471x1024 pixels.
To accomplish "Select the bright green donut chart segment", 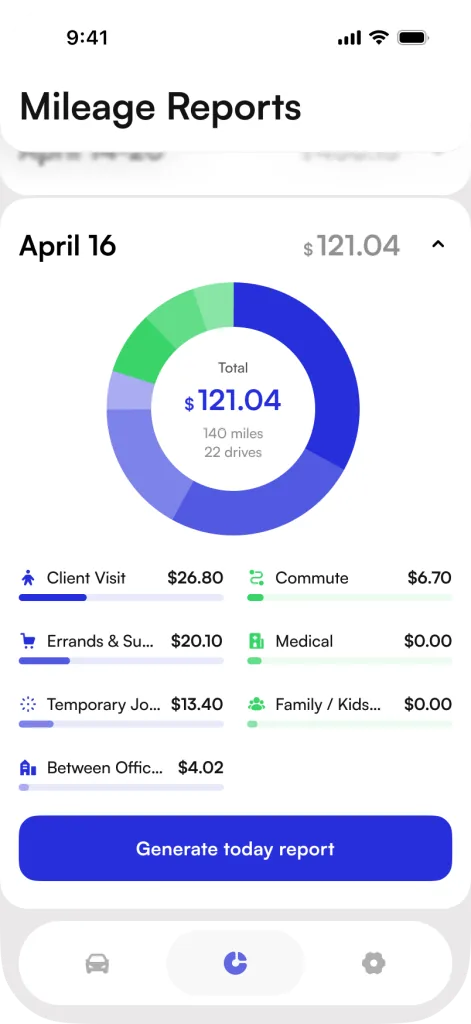I will point(139,351).
